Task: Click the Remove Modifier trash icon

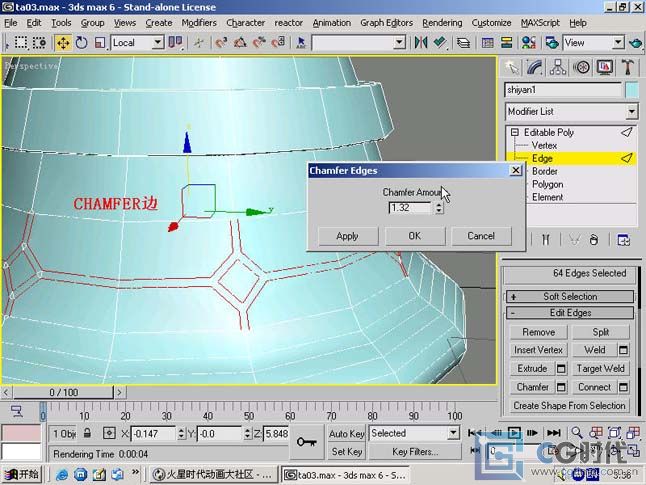Action: tap(594, 240)
